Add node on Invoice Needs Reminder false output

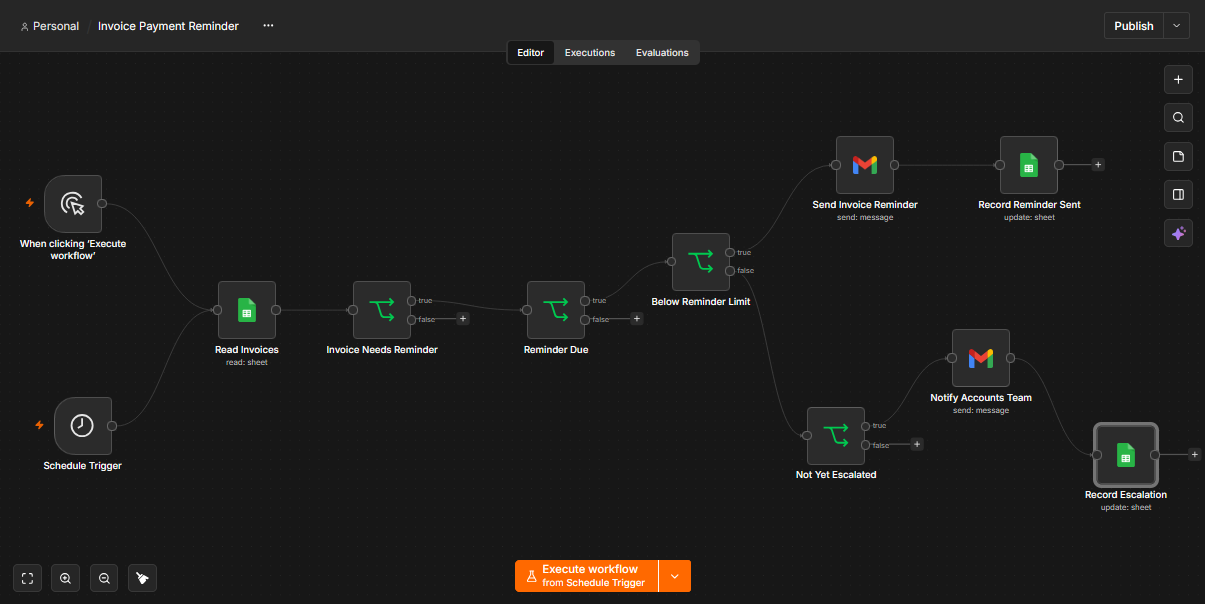click(463, 319)
